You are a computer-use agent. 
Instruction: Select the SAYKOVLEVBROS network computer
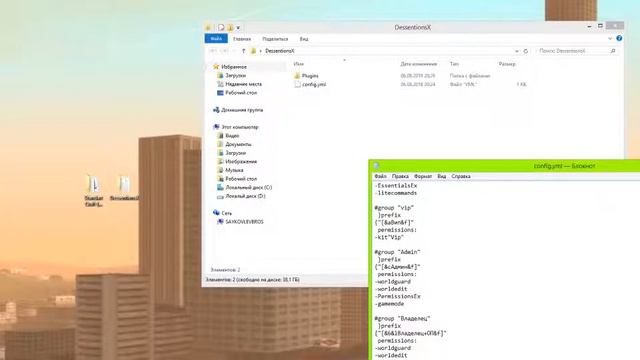[244, 222]
